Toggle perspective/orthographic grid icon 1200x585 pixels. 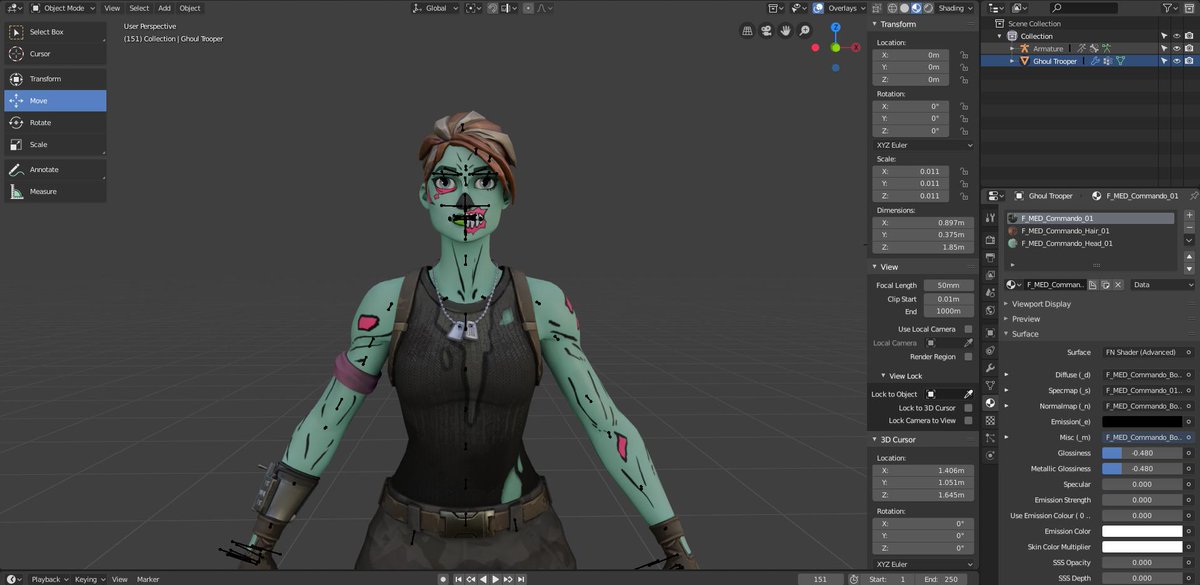(747, 31)
